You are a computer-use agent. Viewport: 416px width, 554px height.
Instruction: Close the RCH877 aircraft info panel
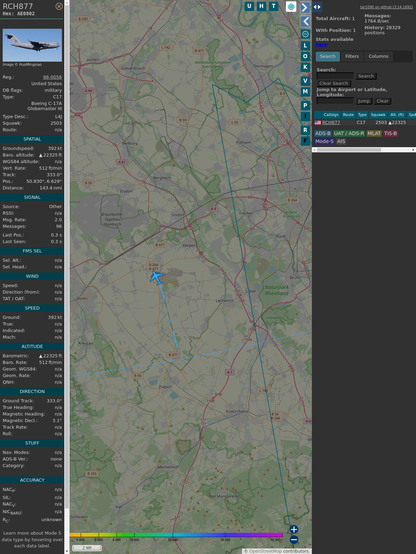[59, 6]
